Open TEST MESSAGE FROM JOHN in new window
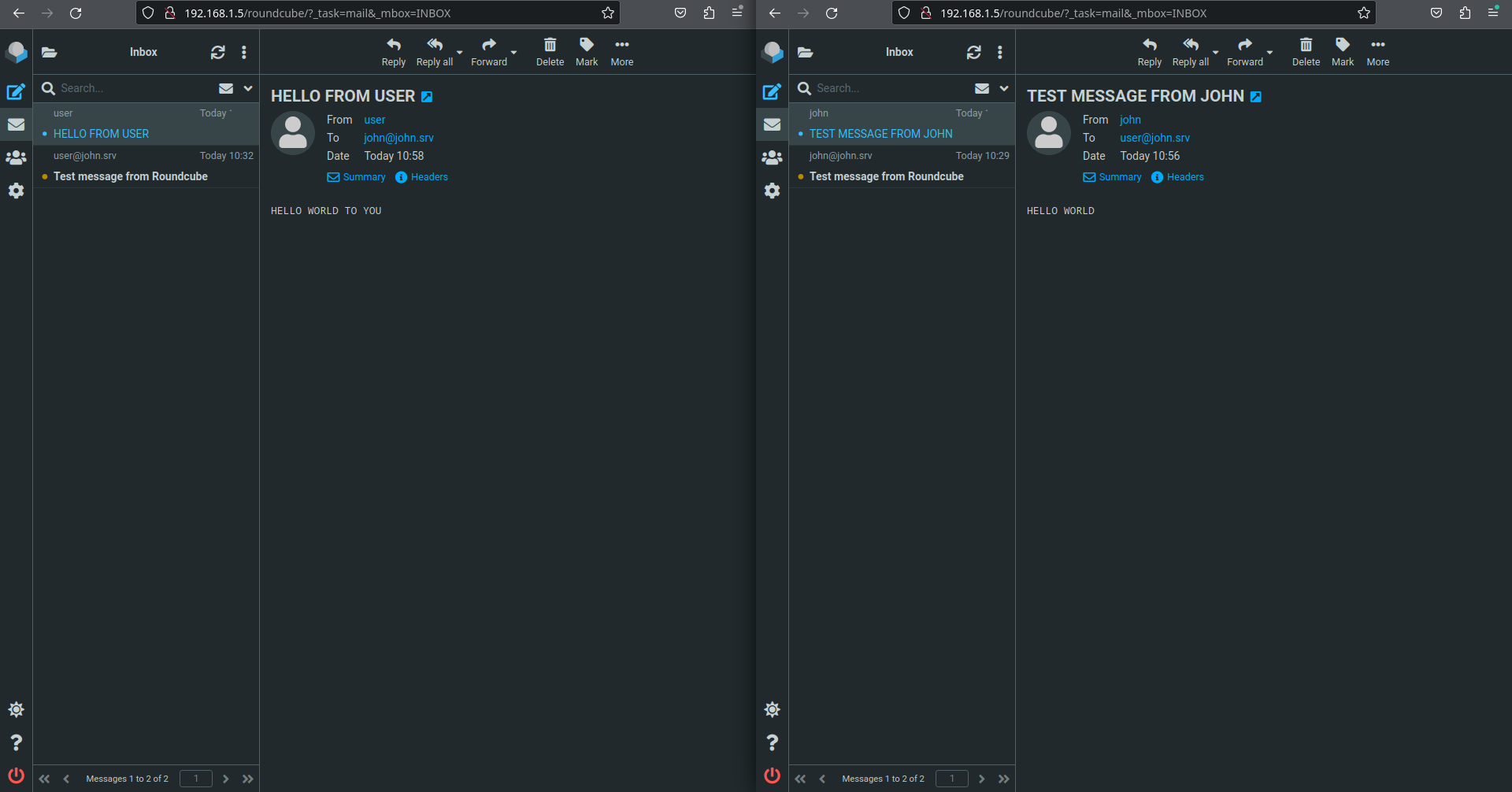 (1256, 97)
